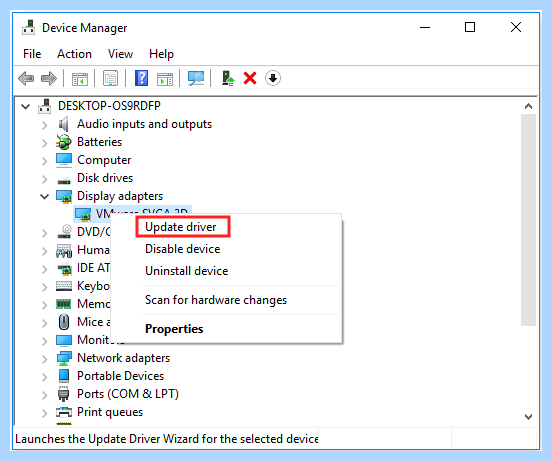This screenshot has width=552, height=461.
Task: Click the Properties sheet toolbar icon
Action: 111,78
